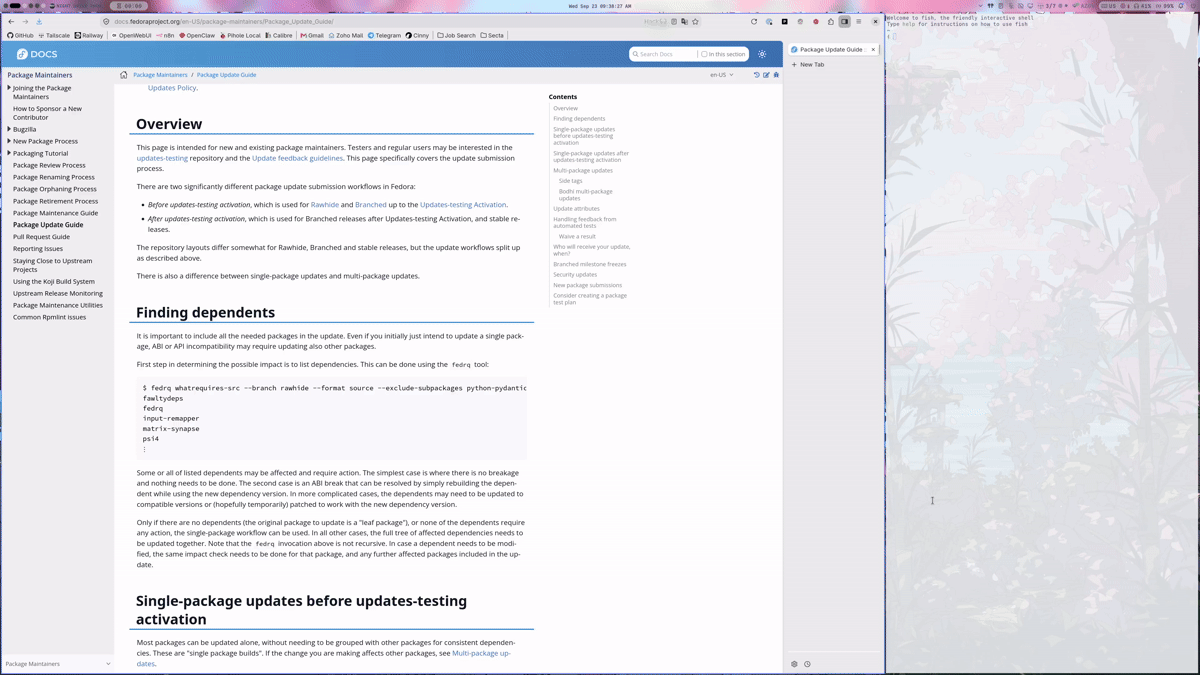The image size is (1200, 675).
Task: Follow the Updates-testing Activation link
Action: click(463, 204)
